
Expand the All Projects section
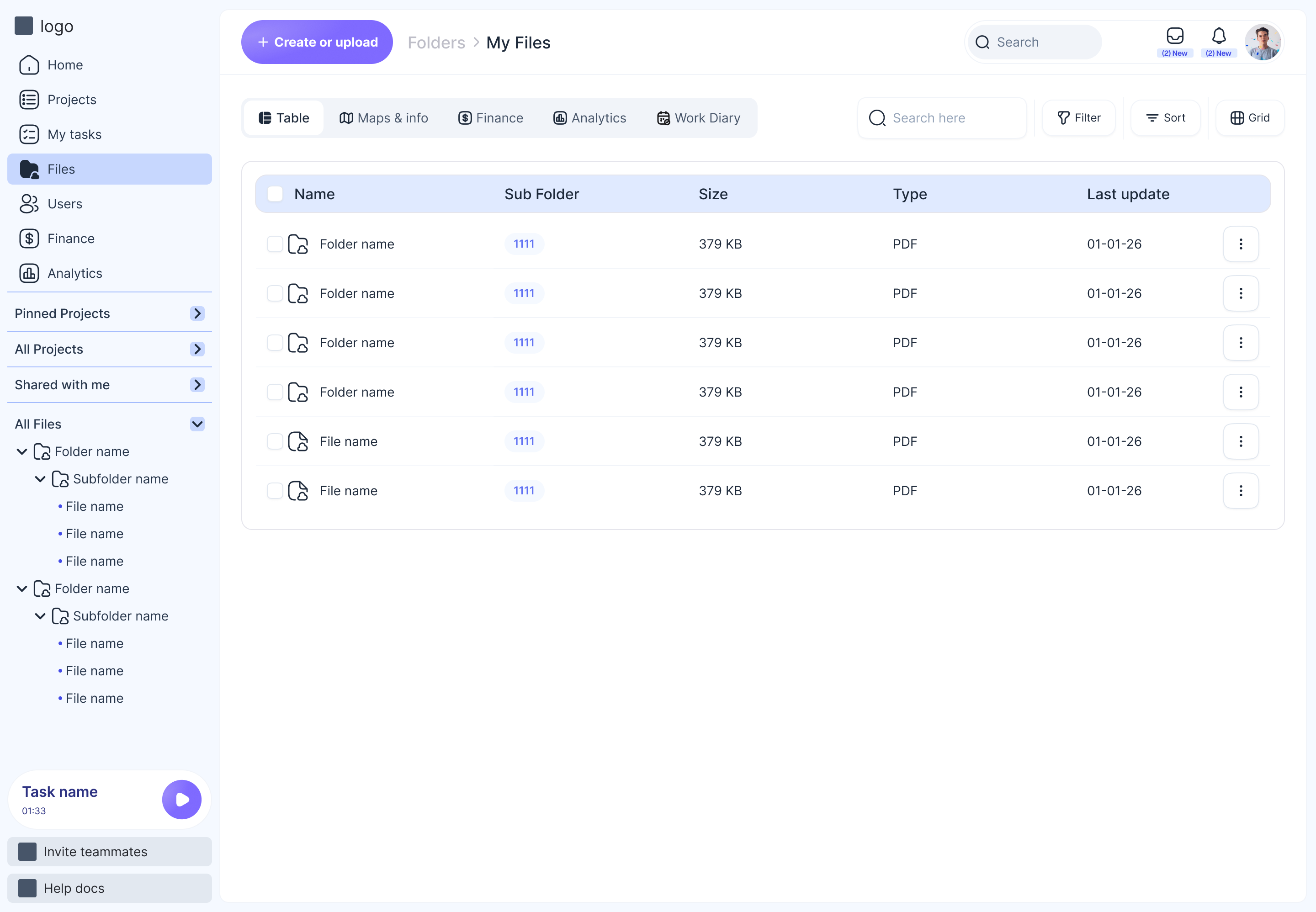click(197, 349)
